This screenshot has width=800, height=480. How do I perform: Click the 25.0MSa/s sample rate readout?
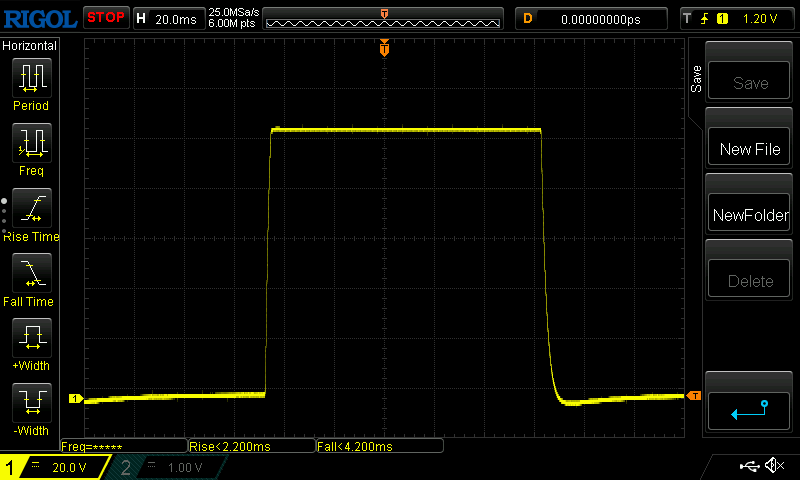point(234,12)
